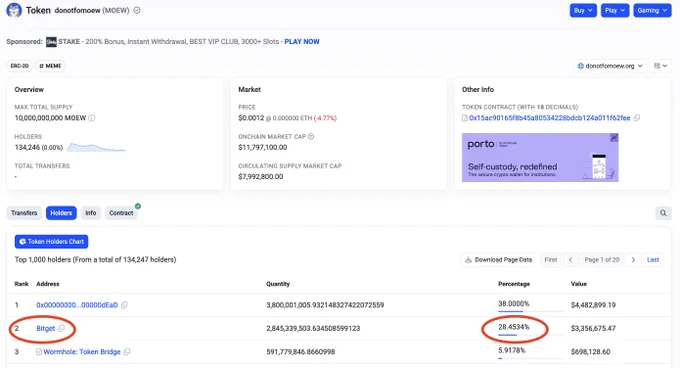Click the ERC-20 tag
The width and height of the screenshot is (680, 368).
20,66
